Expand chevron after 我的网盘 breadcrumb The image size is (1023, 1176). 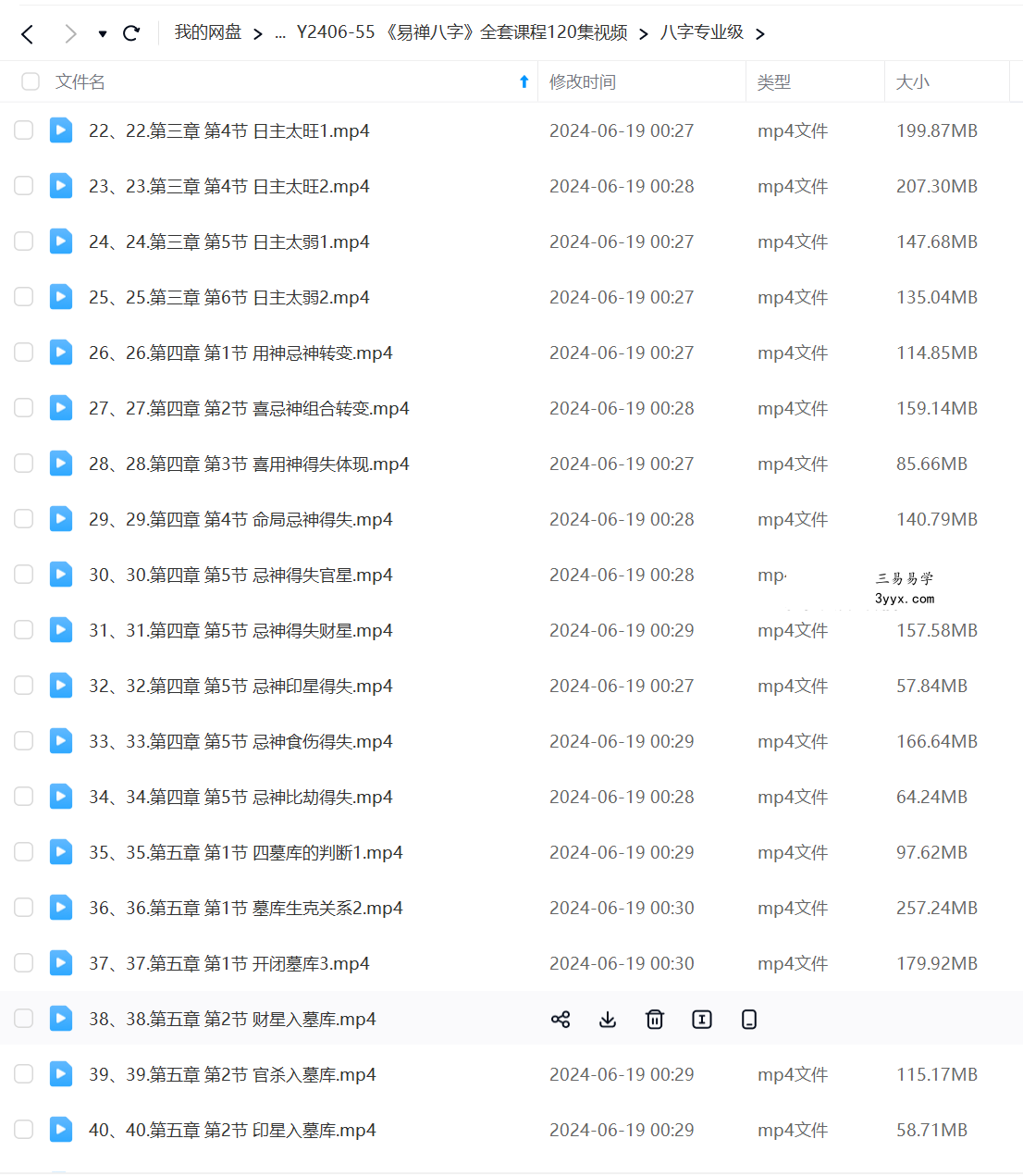pos(258,34)
